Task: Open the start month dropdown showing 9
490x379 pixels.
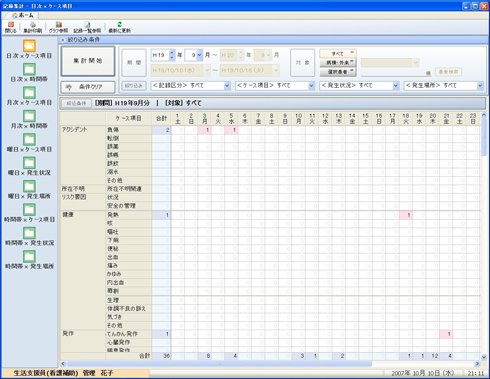Action: 199,55
